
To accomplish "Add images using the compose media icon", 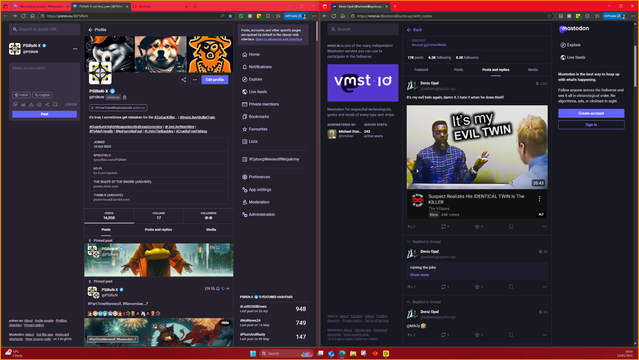I will coord(15,104).
